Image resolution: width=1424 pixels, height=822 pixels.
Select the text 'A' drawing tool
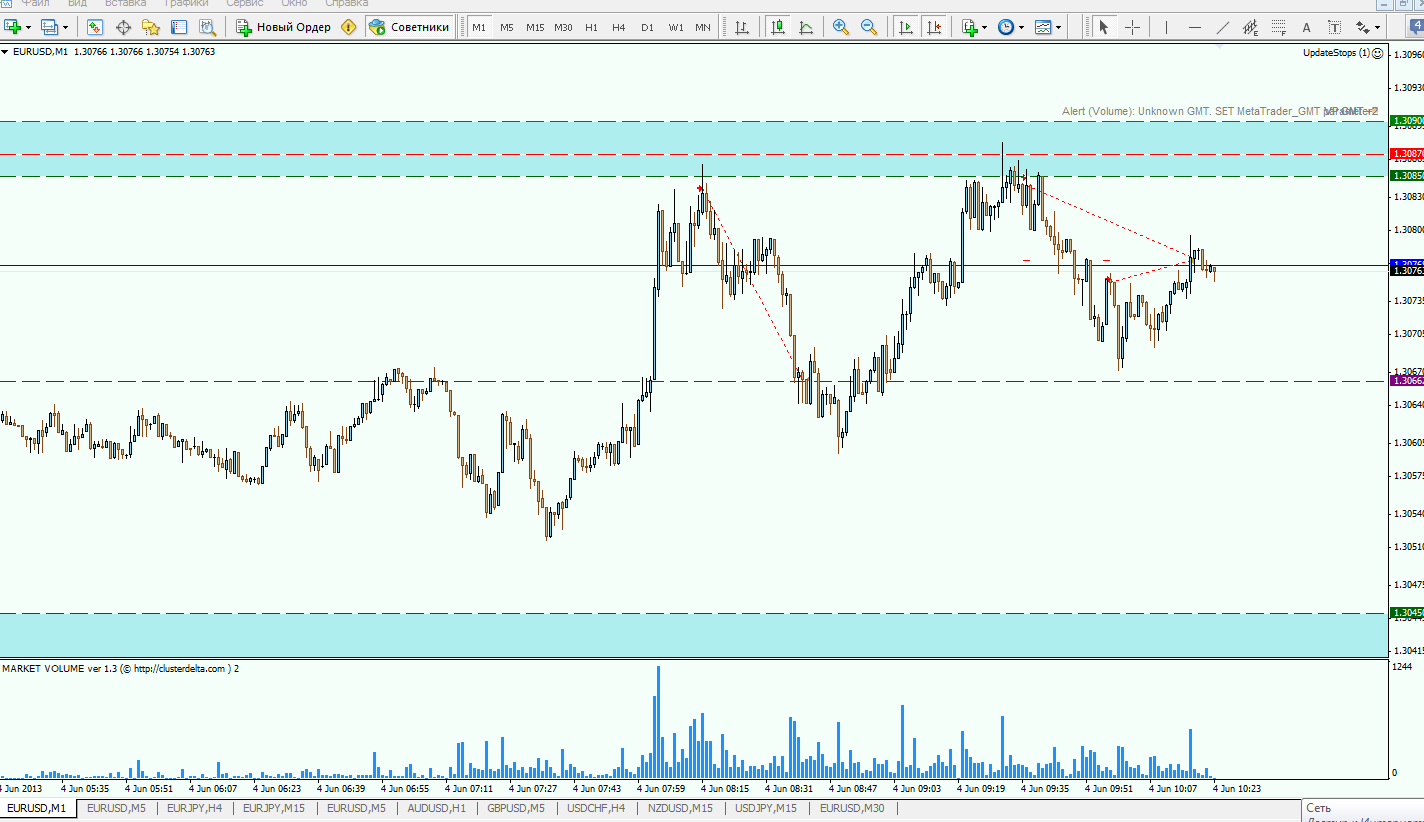coord(1306,27)
